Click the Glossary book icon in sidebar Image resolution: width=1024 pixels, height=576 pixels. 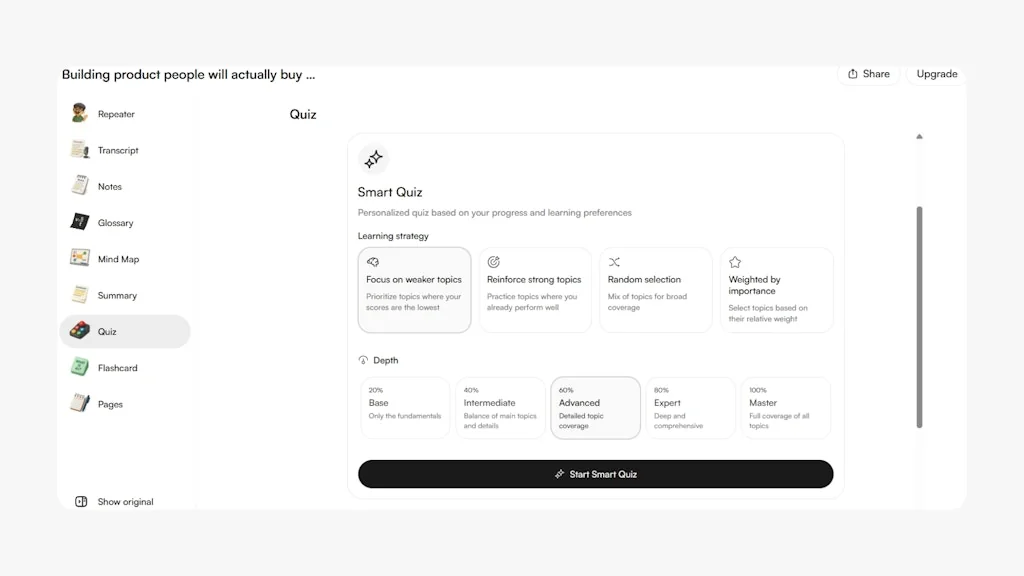click(x=79, y=222)
